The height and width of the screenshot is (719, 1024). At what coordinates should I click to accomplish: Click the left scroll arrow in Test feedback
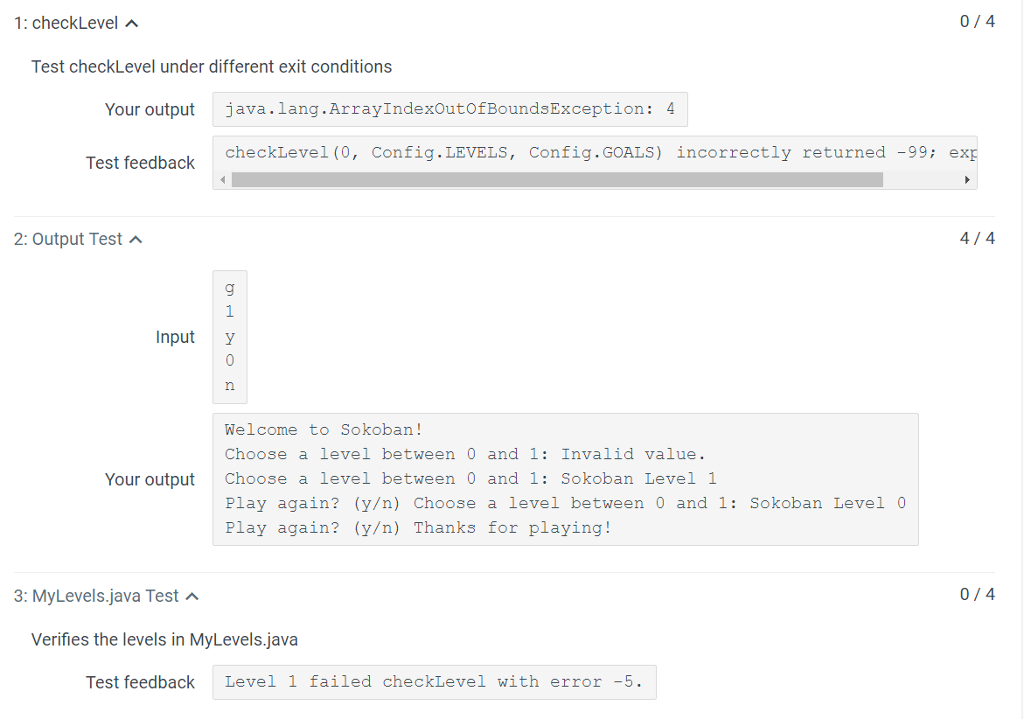point(222,180)
